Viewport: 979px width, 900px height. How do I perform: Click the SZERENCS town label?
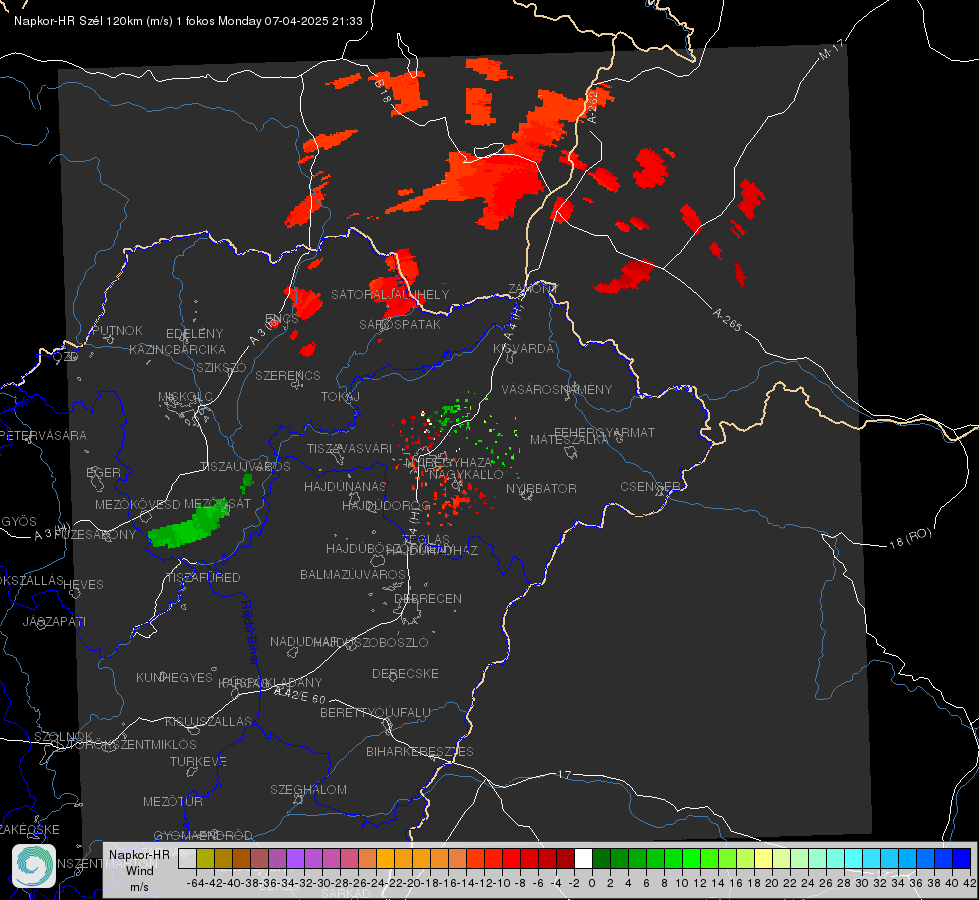tap(288, 375)
